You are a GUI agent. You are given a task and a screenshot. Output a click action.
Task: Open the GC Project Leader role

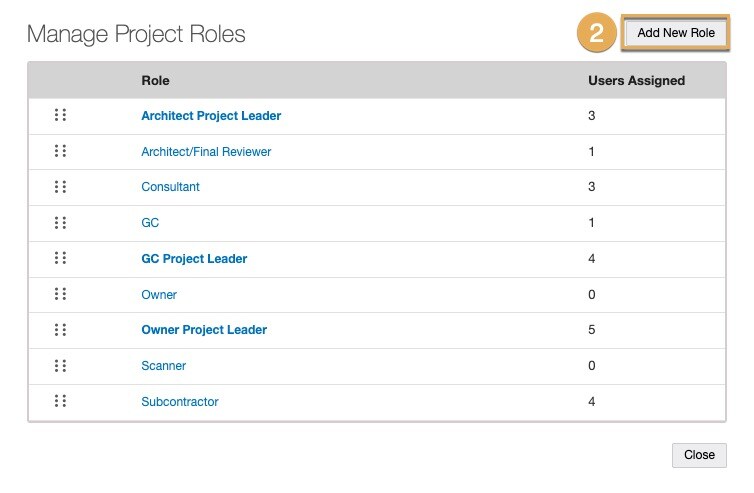(x=194, y=259)
